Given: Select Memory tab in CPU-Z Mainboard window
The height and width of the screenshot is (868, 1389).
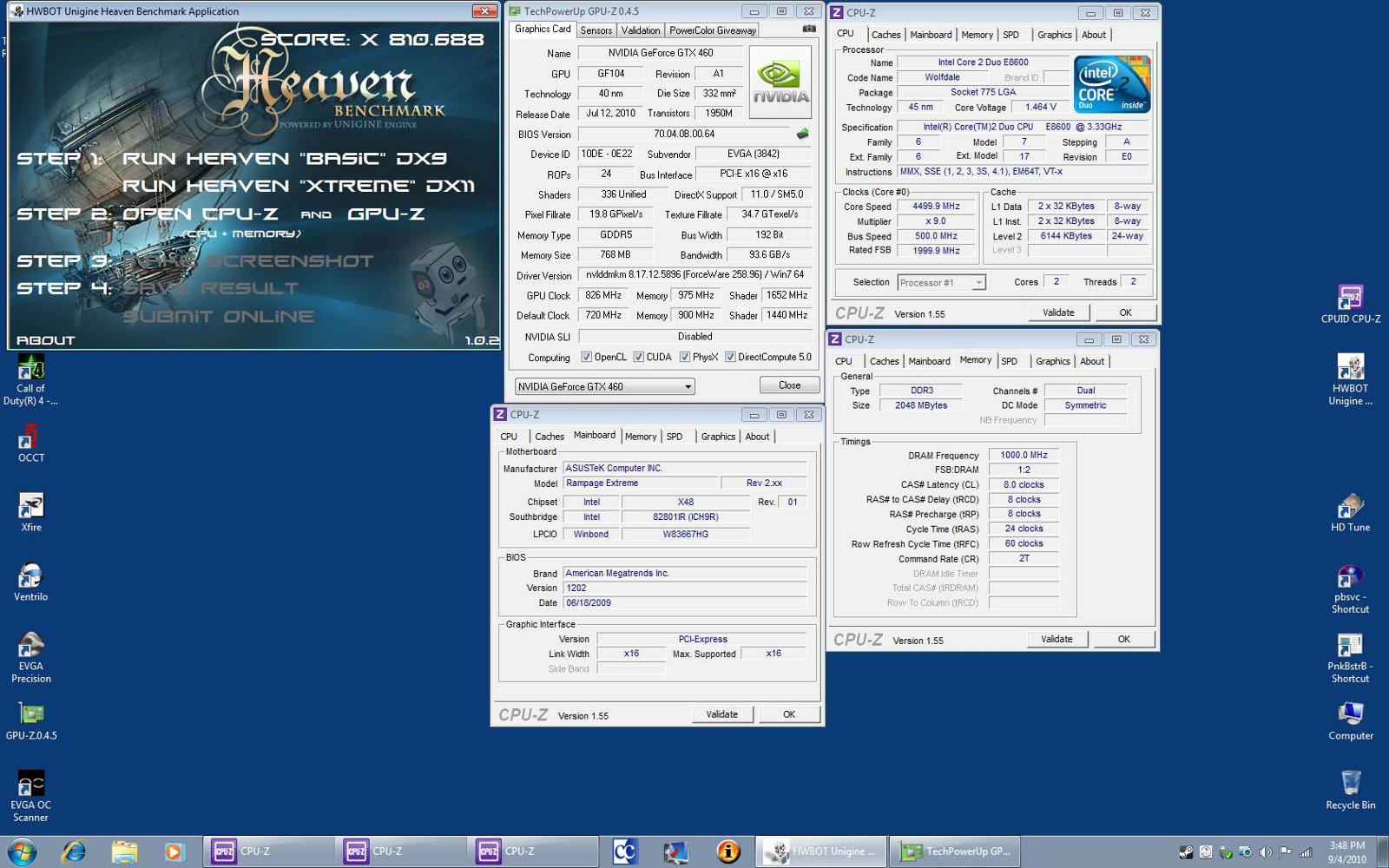Looking at the screenshot, I should (640, 437).
